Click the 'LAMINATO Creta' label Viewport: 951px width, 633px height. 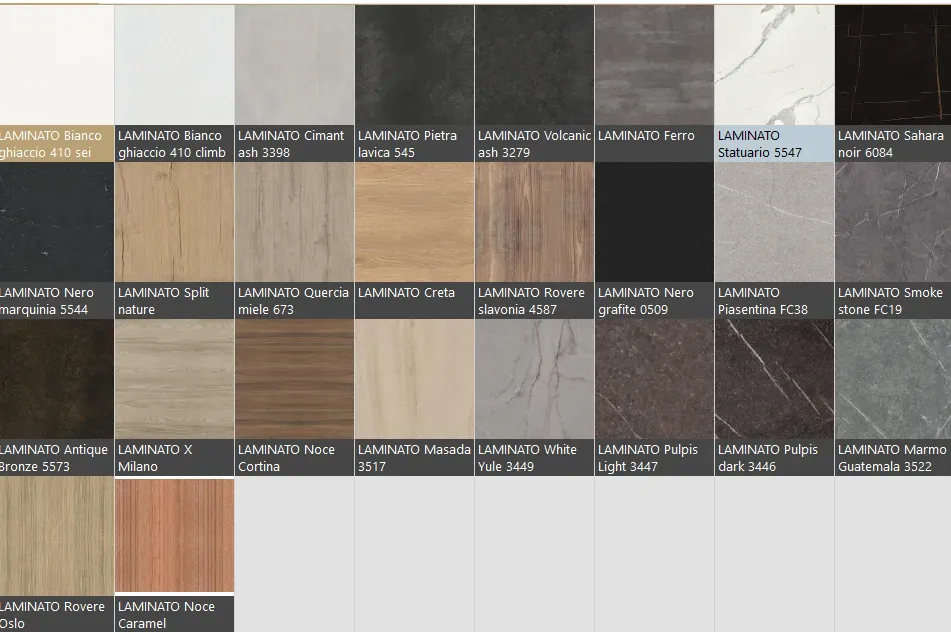click(415, 301)
